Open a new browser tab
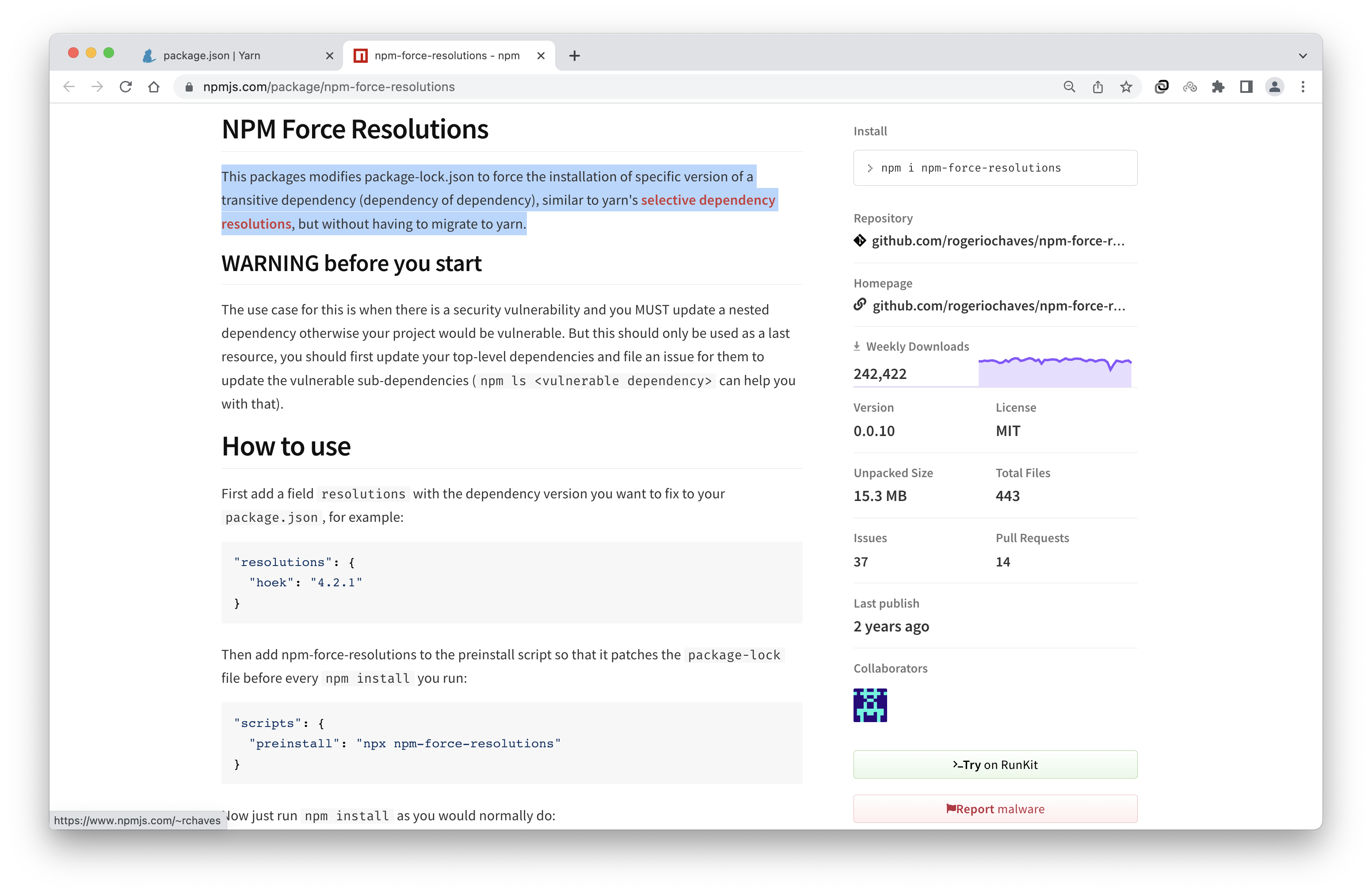Image resolution: width=1372 pixels, height=895 pixels. click(574, 56)
